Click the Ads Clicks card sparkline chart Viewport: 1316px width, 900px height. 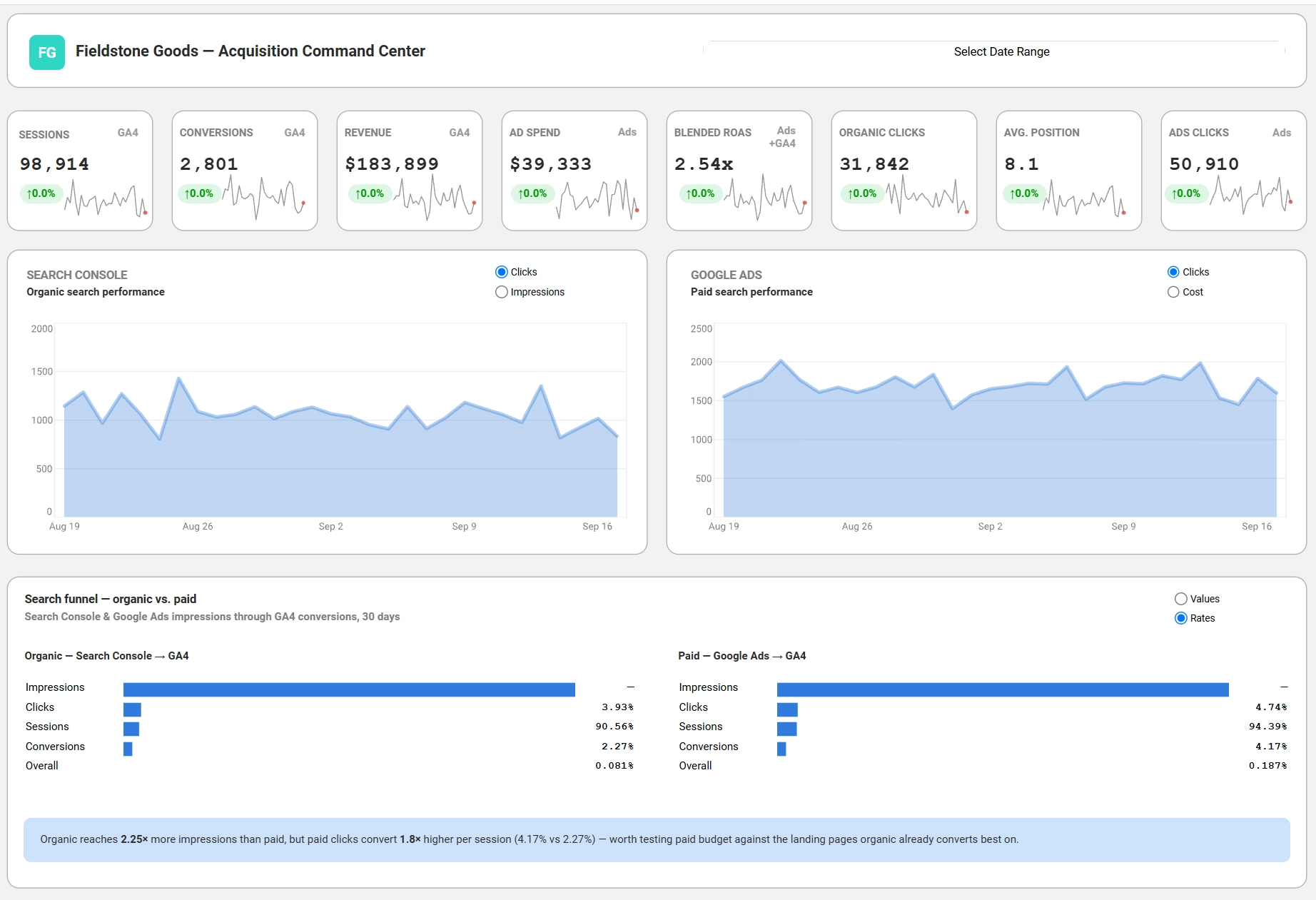tap(1251, 194)
